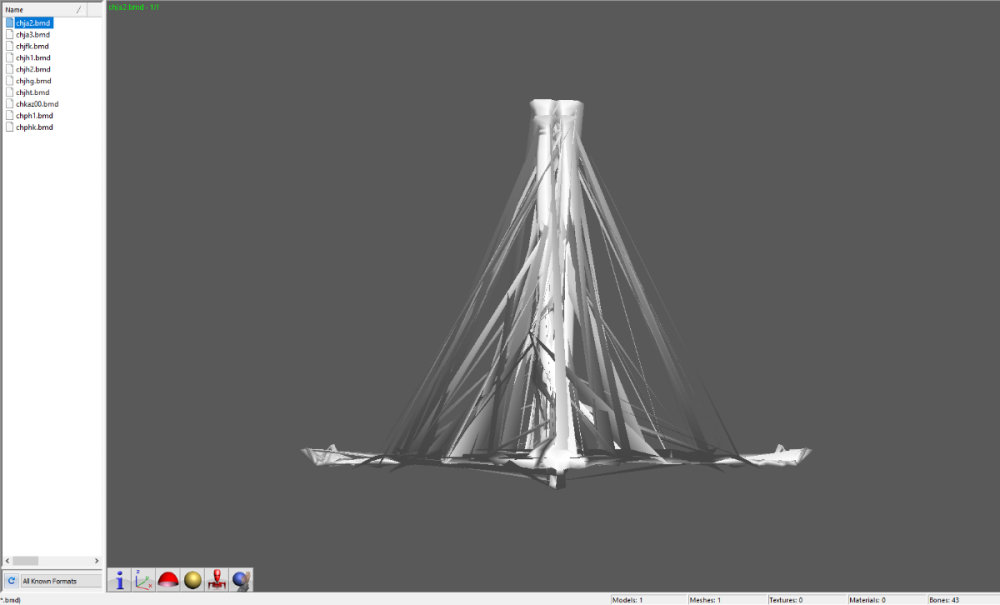Open the All Known Formats dropdown
1000x605 pixels.
point(60,580)
